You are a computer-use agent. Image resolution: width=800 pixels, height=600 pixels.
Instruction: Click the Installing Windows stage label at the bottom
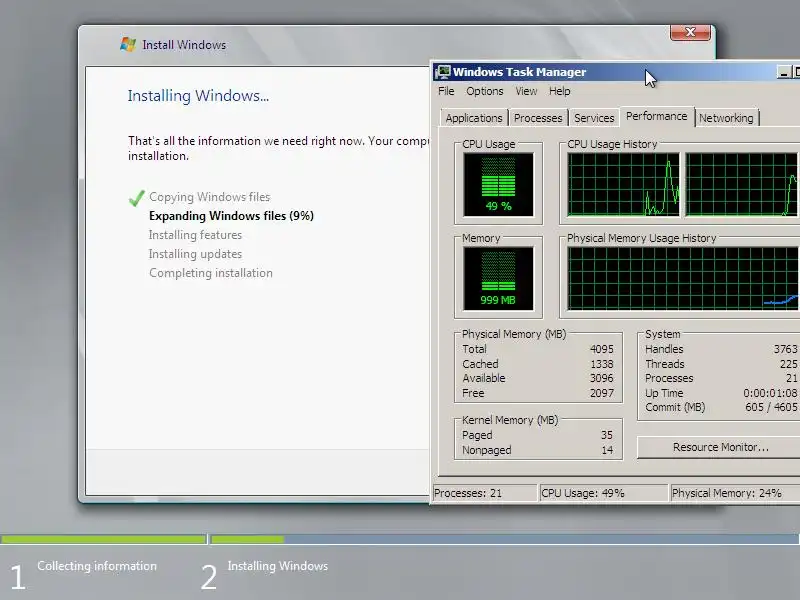point(278,566)
